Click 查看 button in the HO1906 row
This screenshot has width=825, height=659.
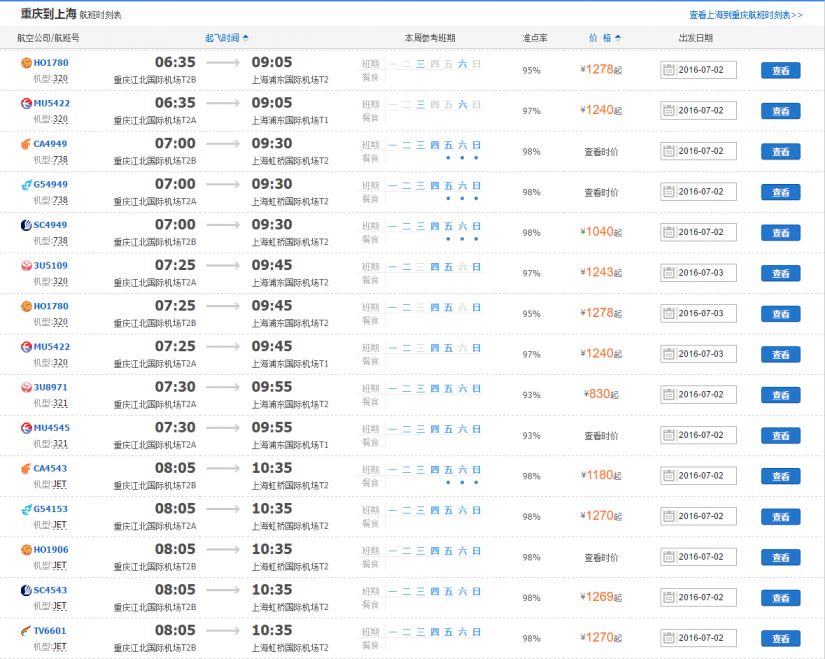(x=780, y=556)
